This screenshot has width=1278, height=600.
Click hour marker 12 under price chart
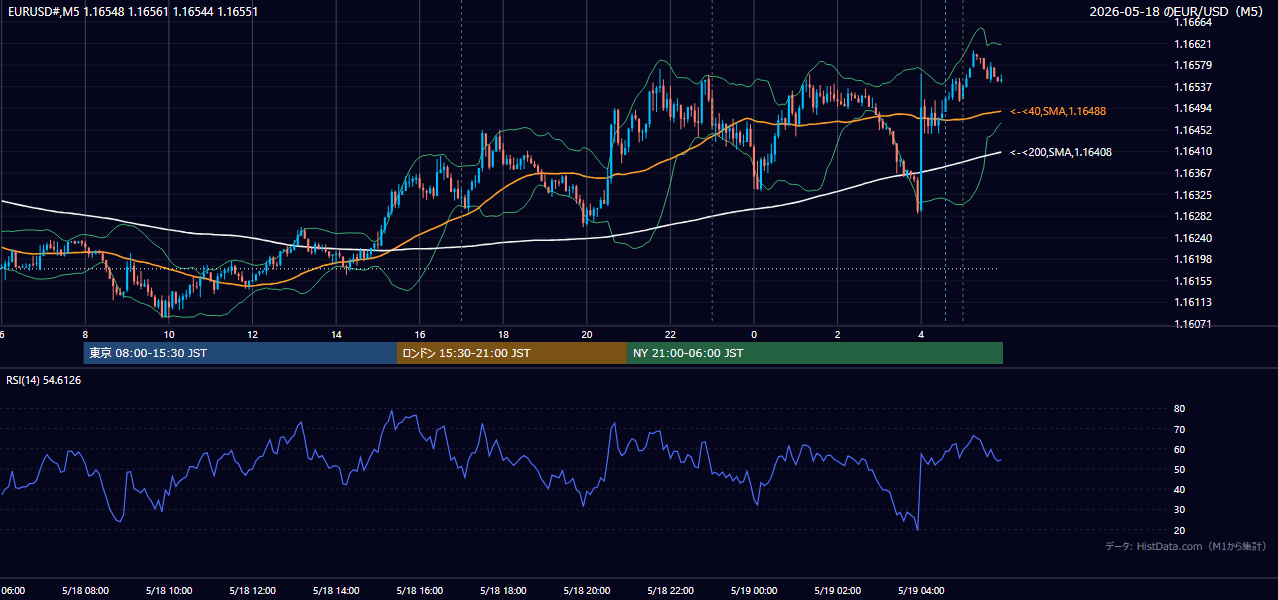tap(253, 335)
